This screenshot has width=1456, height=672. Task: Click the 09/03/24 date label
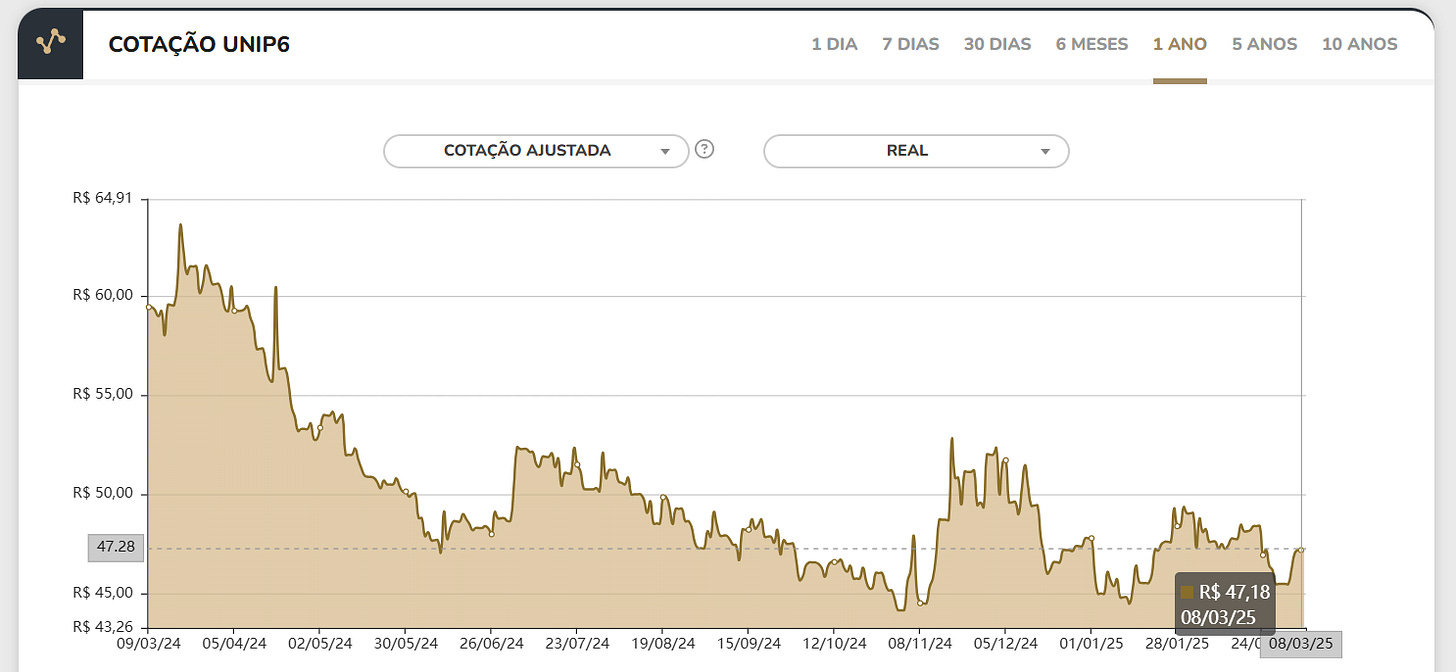(x=147, y=644)
